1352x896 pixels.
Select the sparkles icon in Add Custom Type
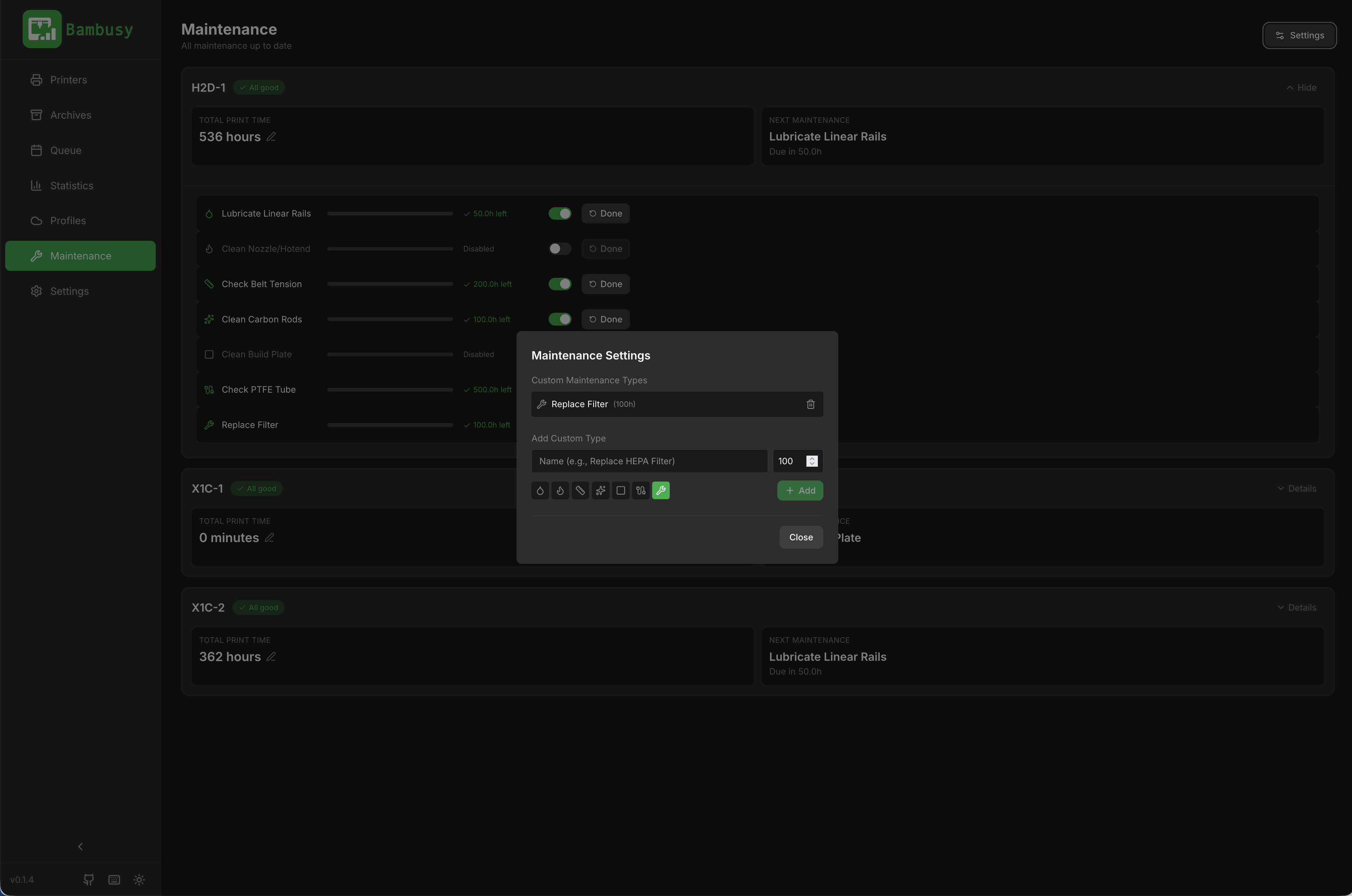601,490
